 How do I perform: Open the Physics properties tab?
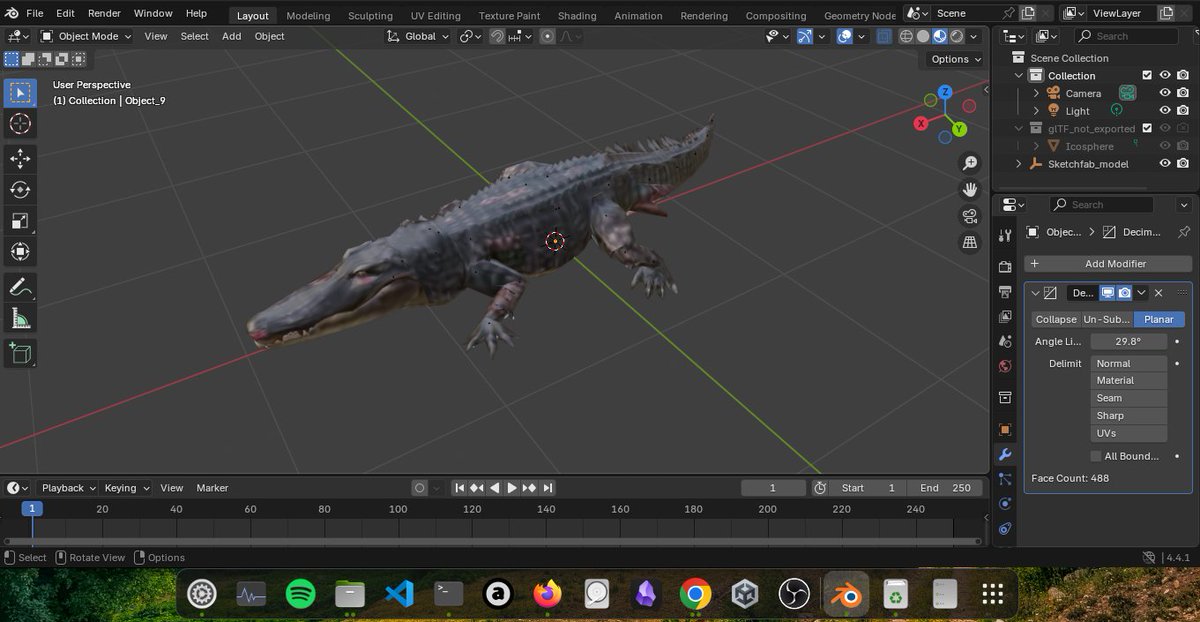pyautogui.click(x=1005, y=504)
